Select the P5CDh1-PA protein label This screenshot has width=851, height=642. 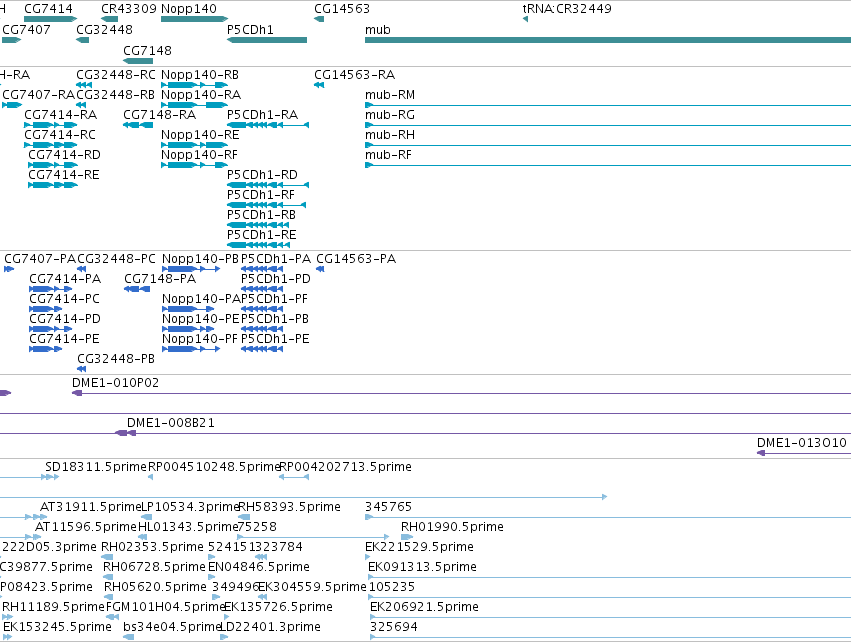click(x=276, y=259)
